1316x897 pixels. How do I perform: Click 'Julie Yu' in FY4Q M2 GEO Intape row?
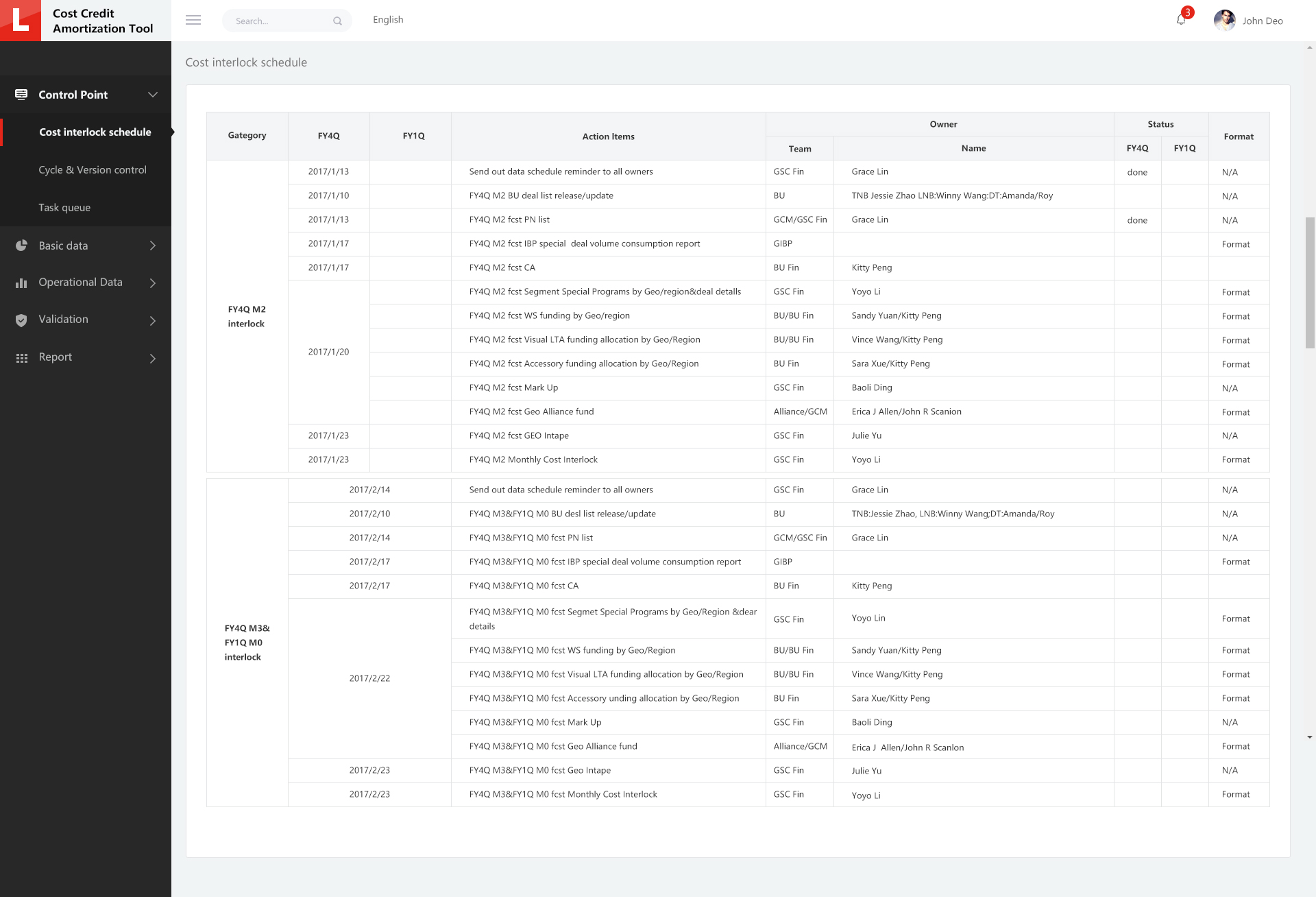click(866, 435)
